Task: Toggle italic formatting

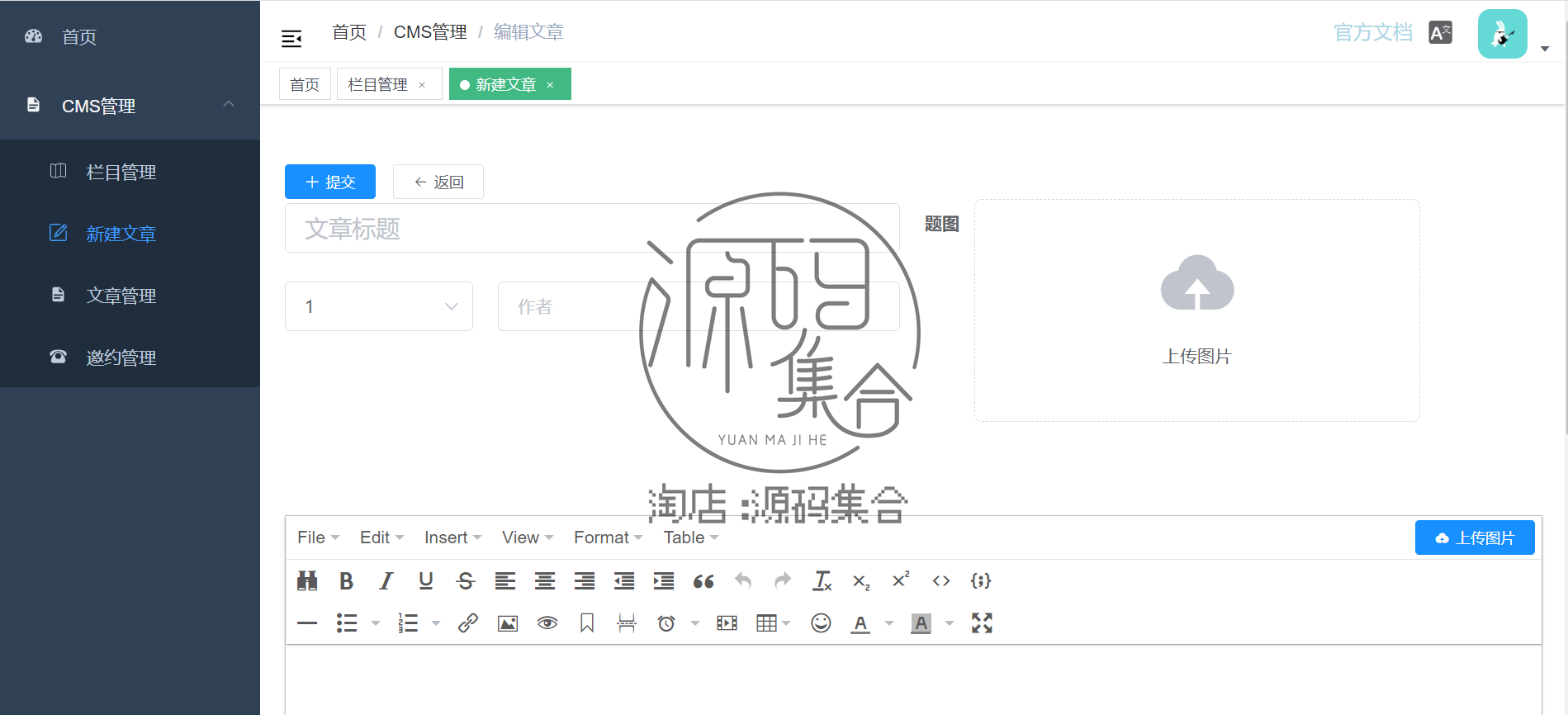Action: (386, 581)
